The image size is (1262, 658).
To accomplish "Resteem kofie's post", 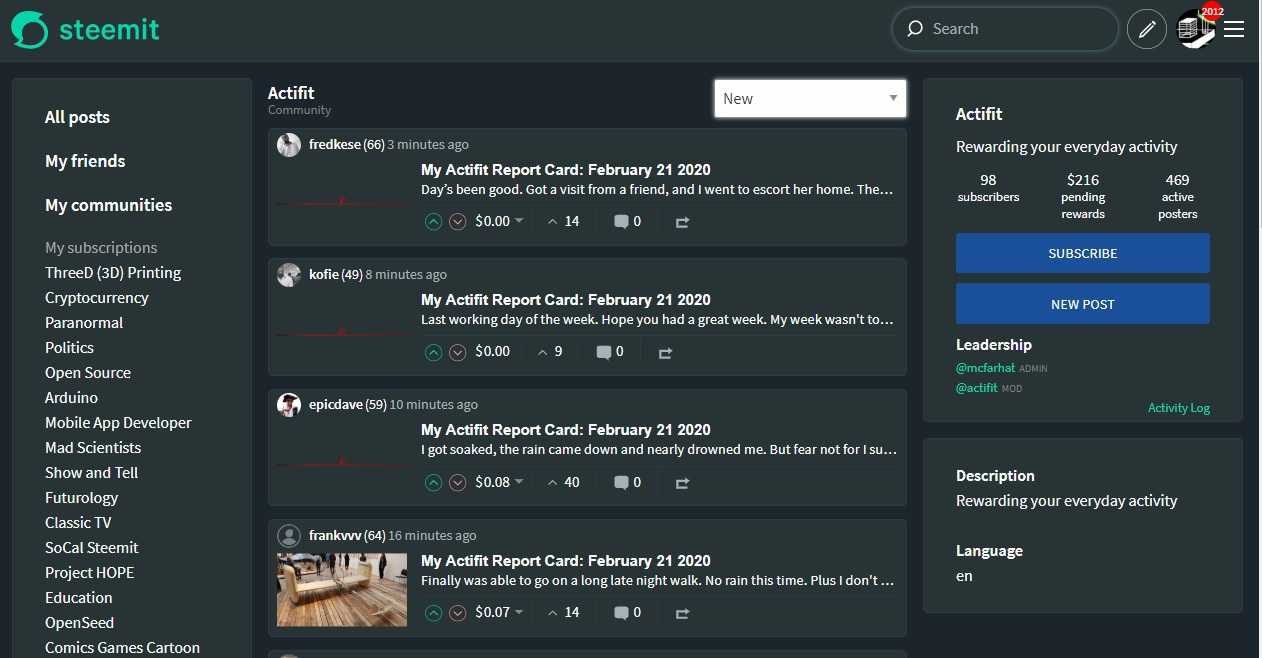I will coord(665,352).
